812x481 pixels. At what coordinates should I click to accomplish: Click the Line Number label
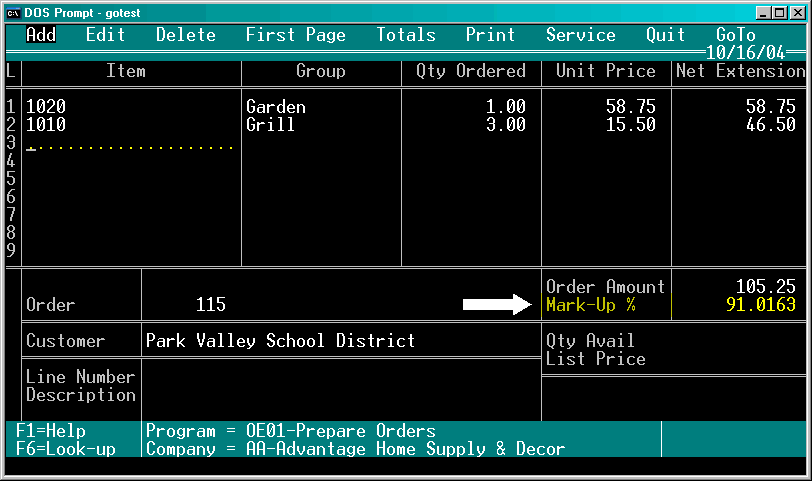(80, 376)
